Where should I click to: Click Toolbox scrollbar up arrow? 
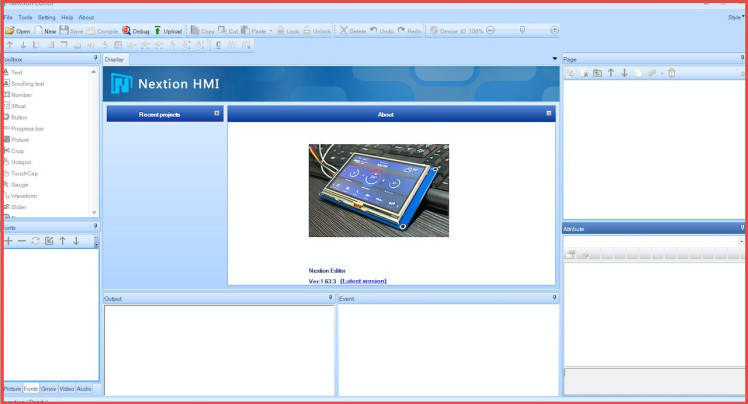[x=94, y=72]
